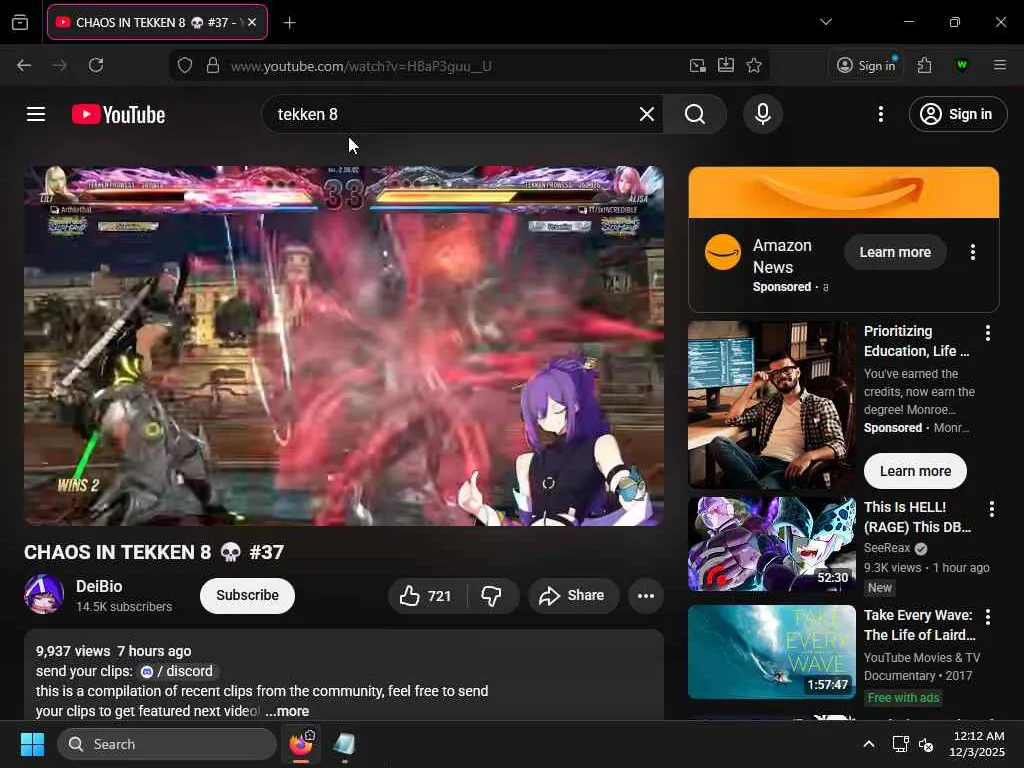Viewport: 1024px width, 768px height.
Task: Click the YouTube Sign in button
Action: click(x=957, y=114)
